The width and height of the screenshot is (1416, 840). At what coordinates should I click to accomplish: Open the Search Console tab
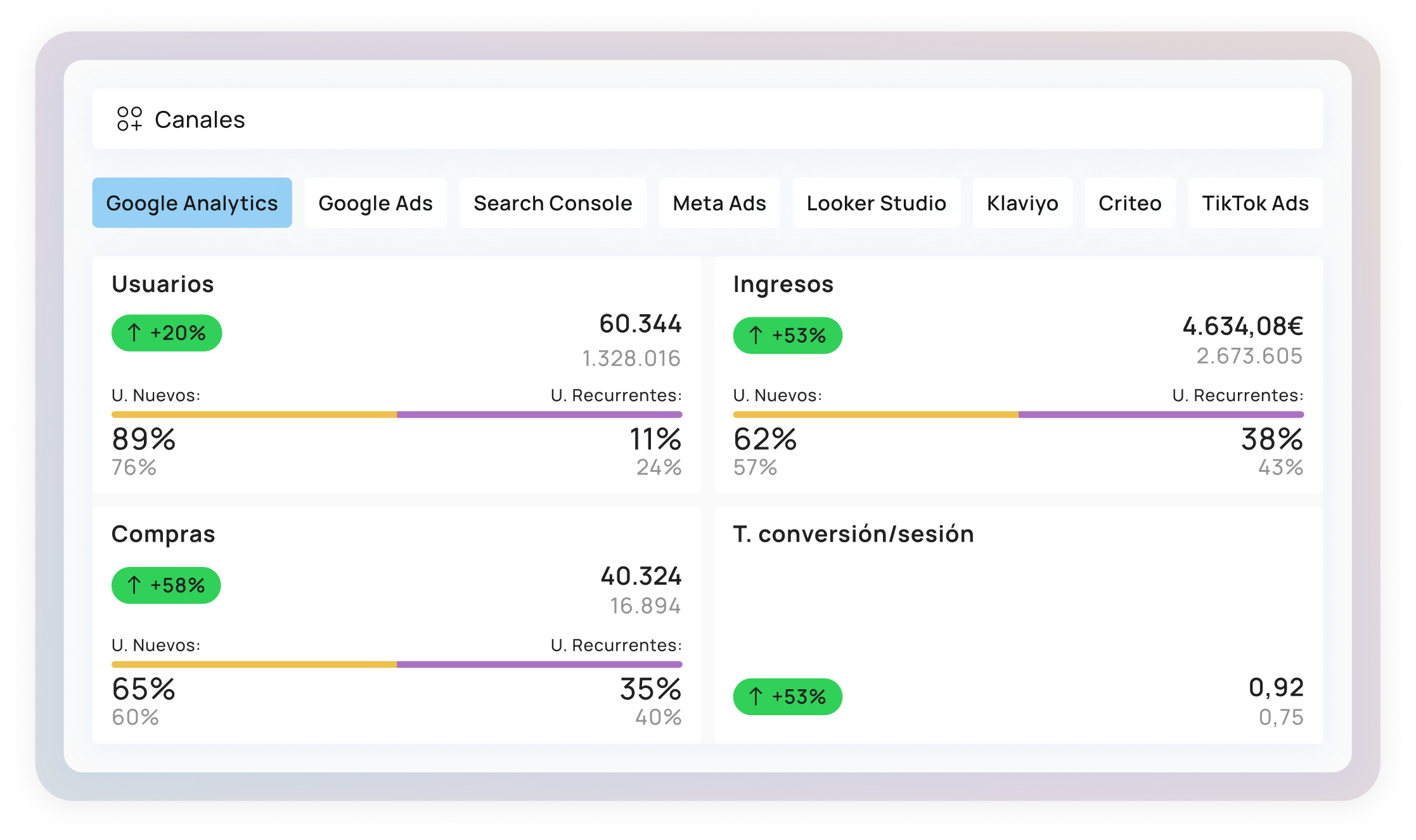point(553,203)
